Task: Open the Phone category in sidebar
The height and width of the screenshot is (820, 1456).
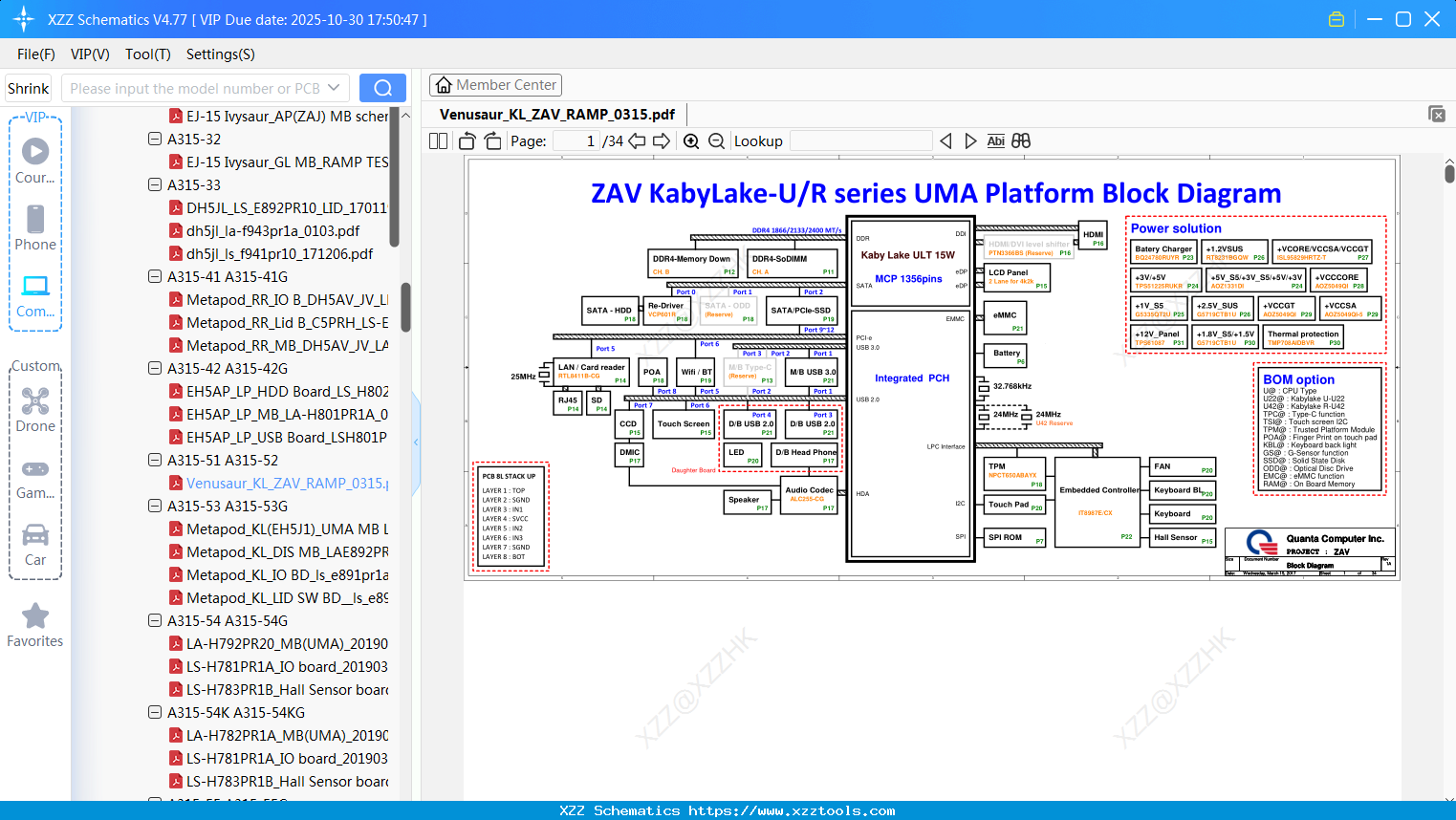Action: (x=35, y=228)
